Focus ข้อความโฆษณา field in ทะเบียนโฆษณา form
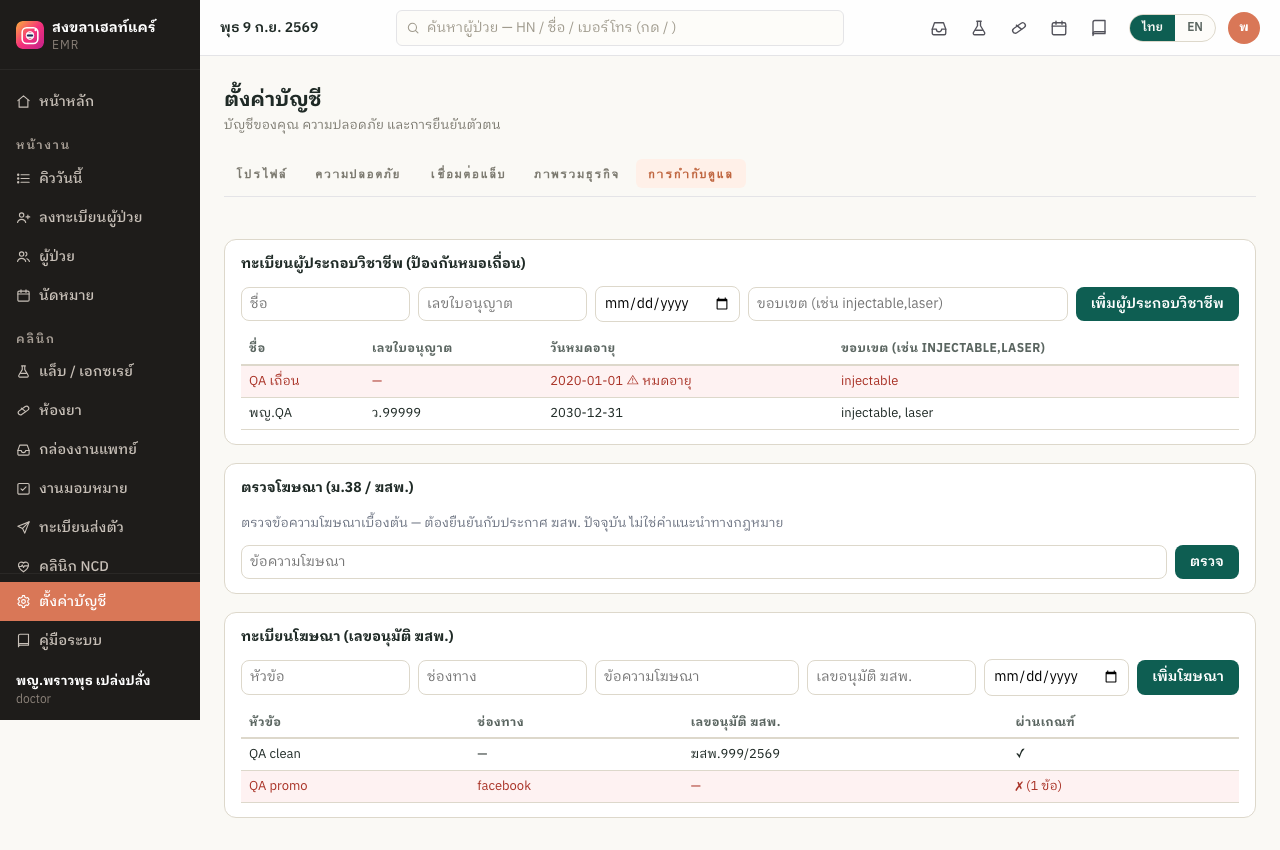Viewport: 1280px width, 850px height. pyautogui.click(x=697, y=677)
